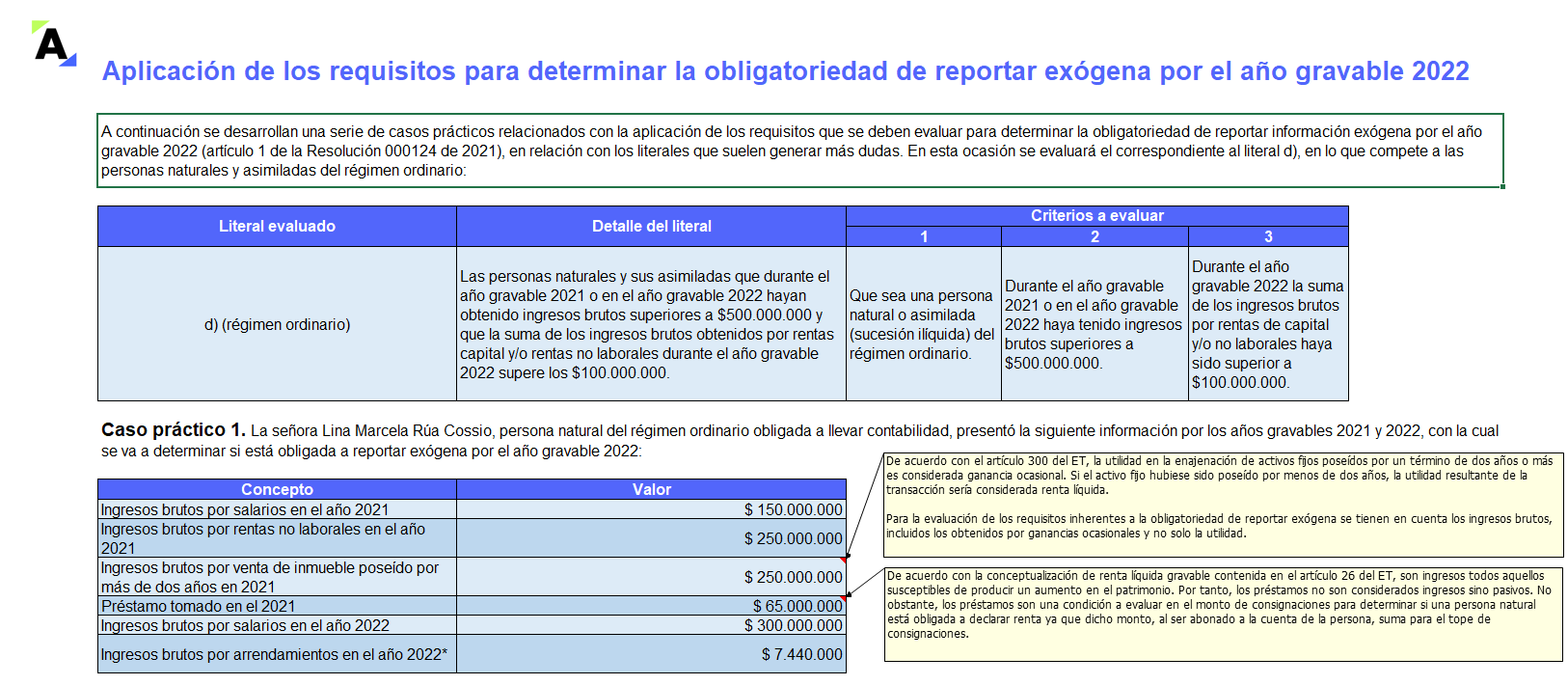The image size is (1568, 685).
Task: Select the 'Criterios a evaluar' header cell
Action: click(1097, 216)
